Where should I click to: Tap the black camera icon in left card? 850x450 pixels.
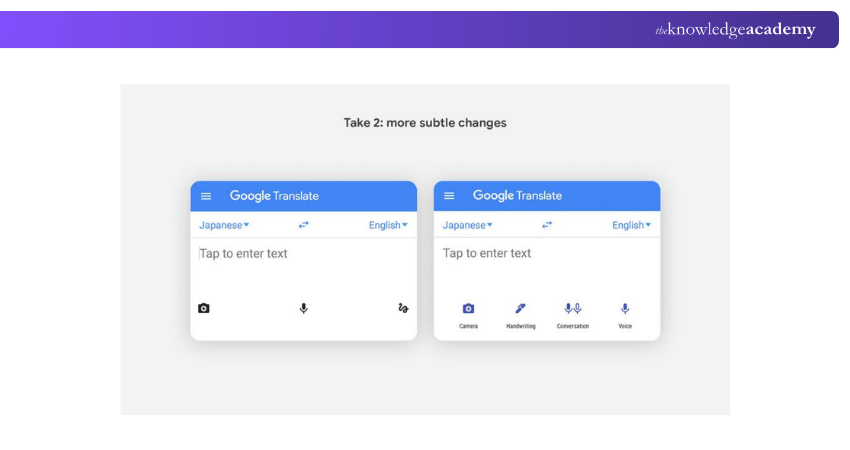(x=204, y=308)
